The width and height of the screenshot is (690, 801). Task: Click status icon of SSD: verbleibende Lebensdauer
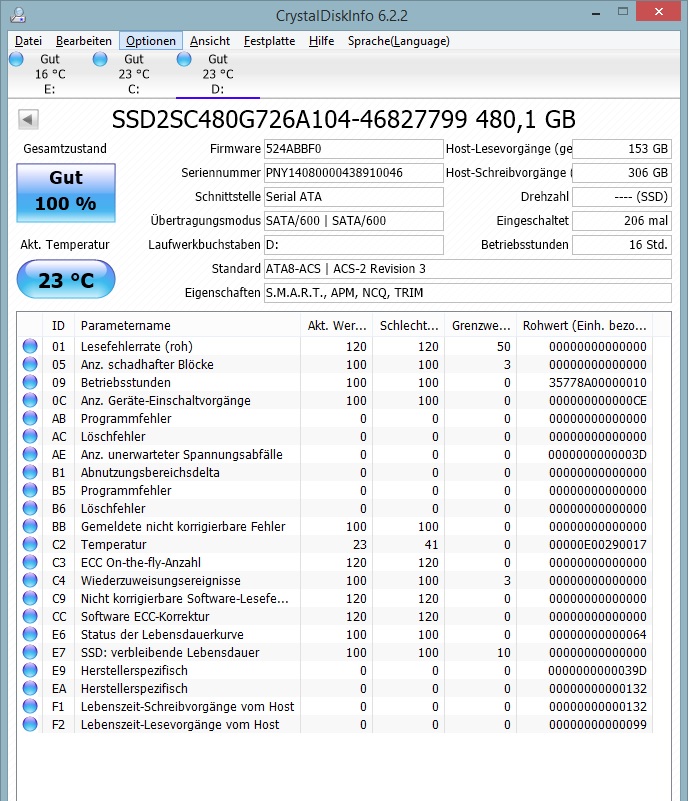coord(30,652)
